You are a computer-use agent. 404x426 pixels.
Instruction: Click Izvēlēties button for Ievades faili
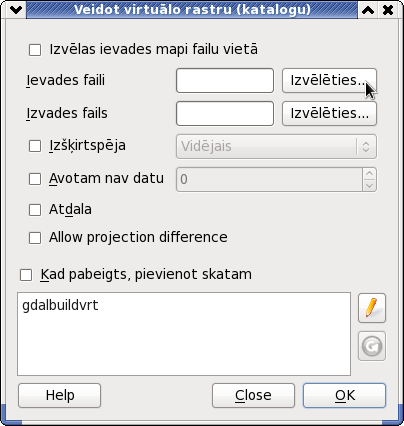click(329, 80)
